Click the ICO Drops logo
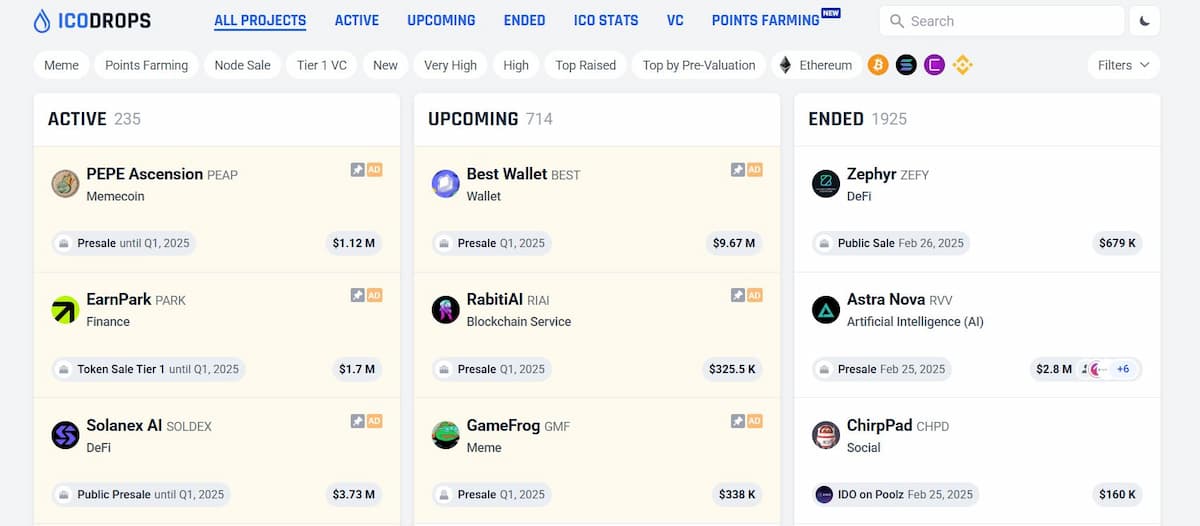 coord(93,21)
